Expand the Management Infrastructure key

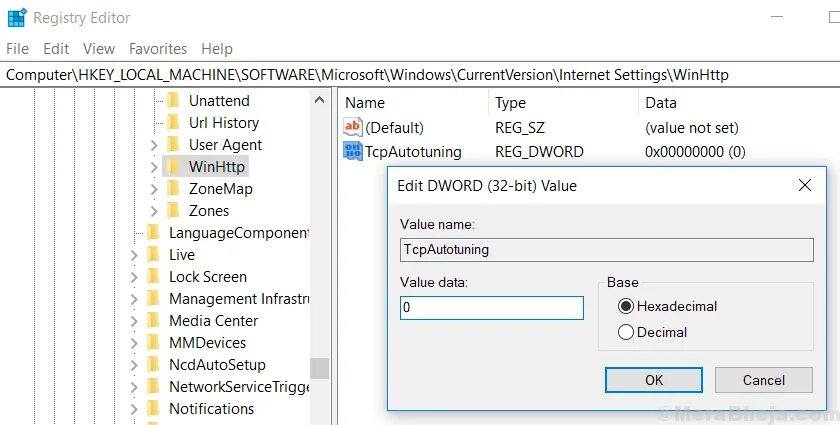click(134, 299)
